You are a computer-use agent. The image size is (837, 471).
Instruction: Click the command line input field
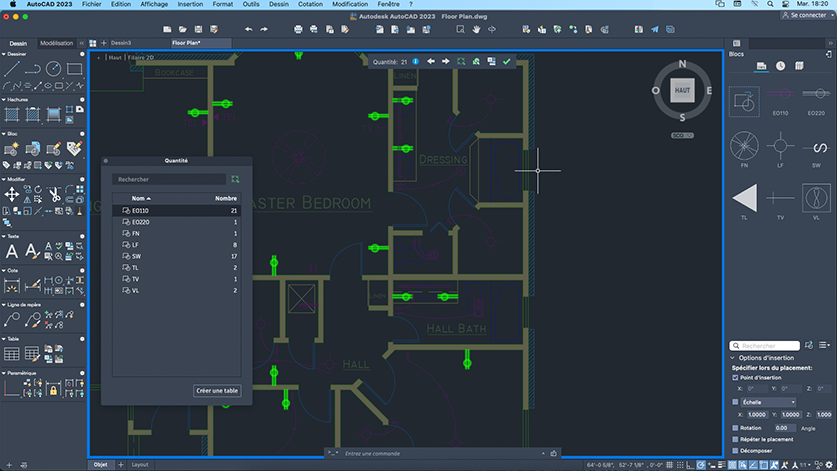(x=440, y=454)
